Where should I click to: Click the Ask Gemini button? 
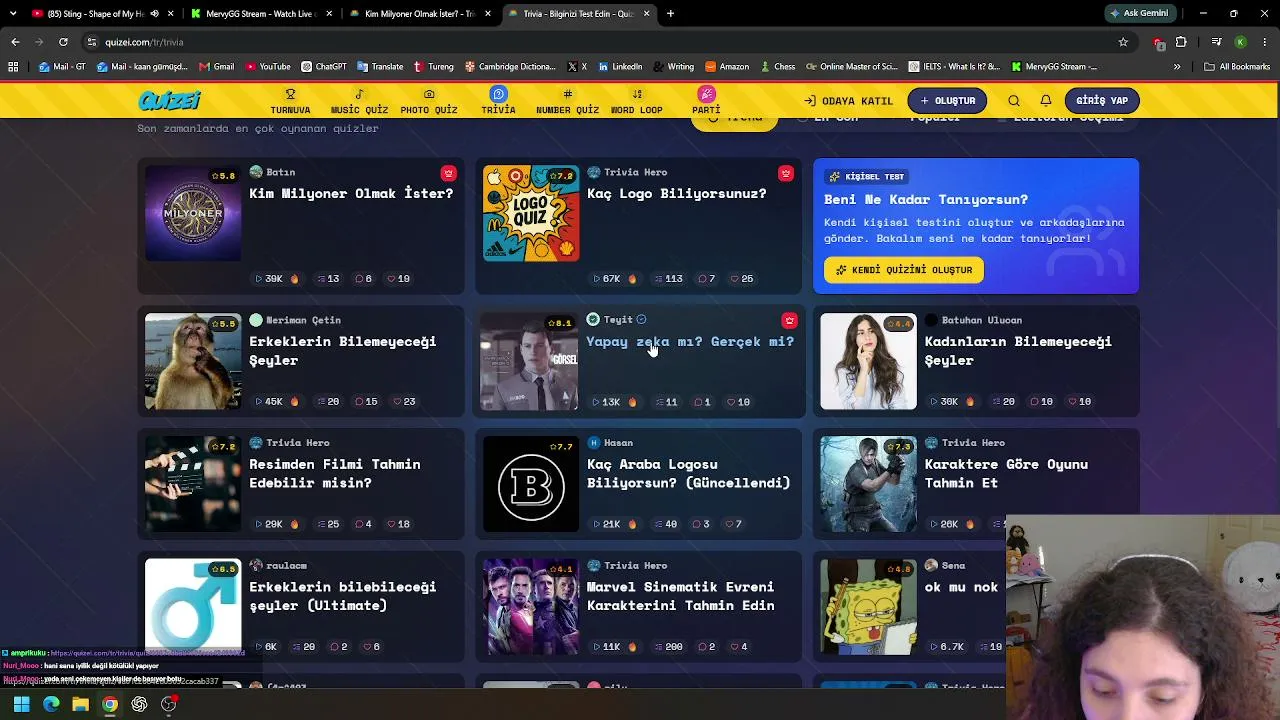click(x=1138, y=14)
